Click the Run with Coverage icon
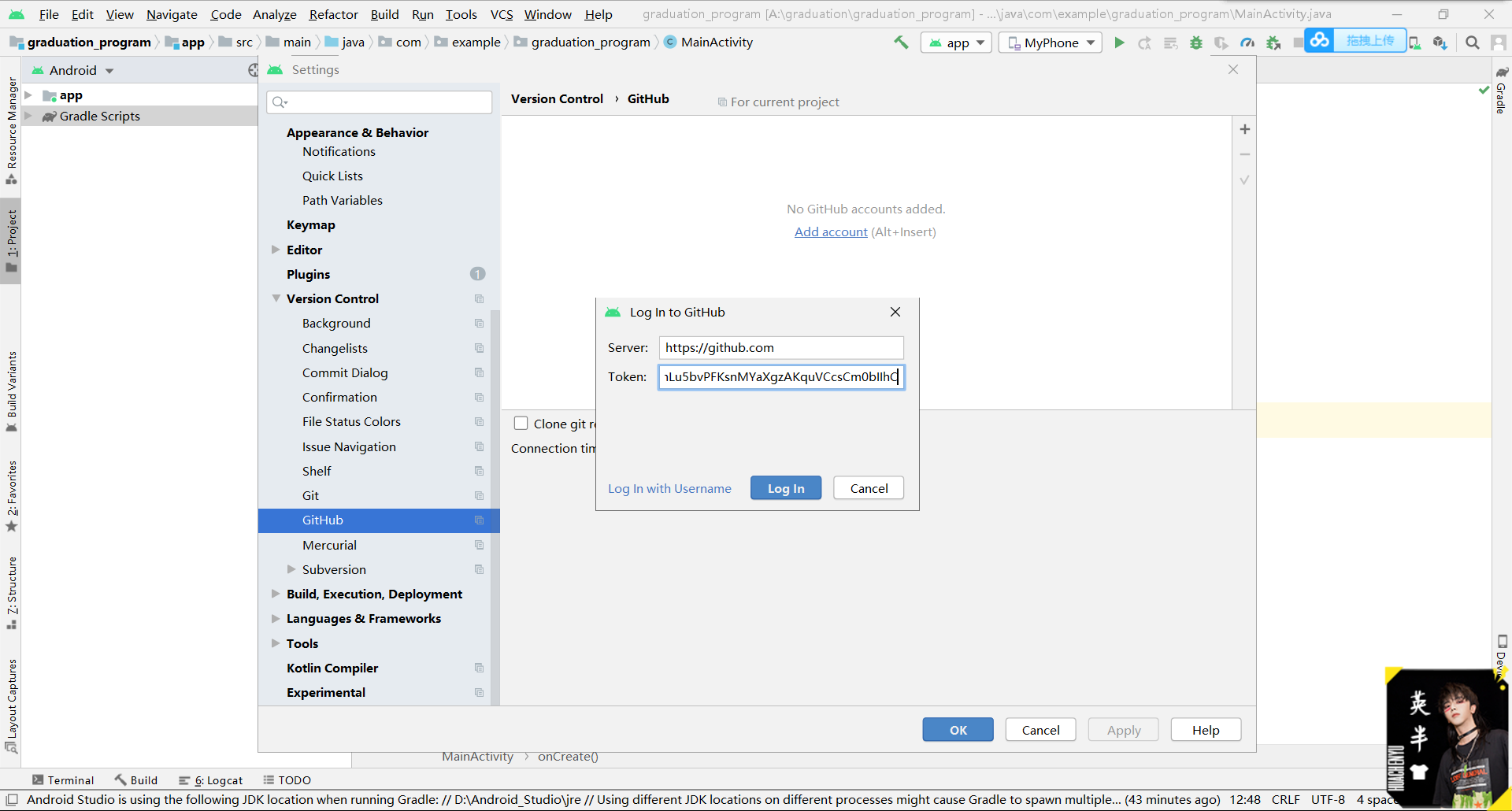Screen dimensions: 1512x811 [x=1221, y=43]
